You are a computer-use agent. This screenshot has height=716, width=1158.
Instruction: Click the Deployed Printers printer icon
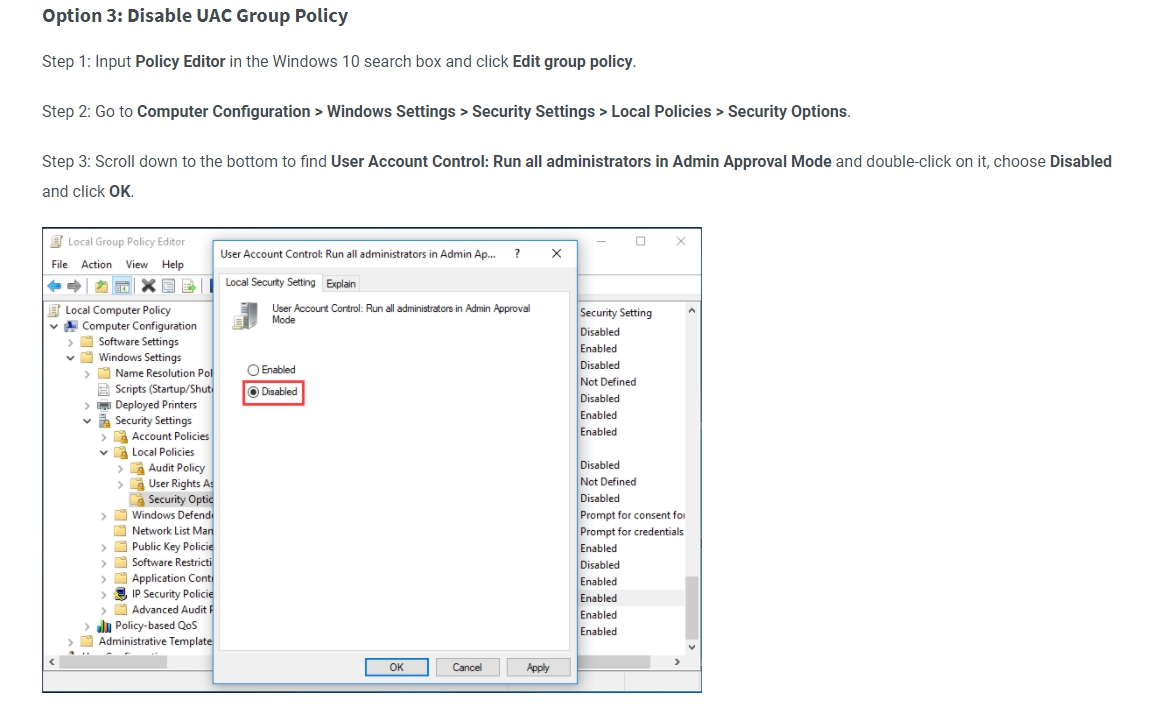104,405
